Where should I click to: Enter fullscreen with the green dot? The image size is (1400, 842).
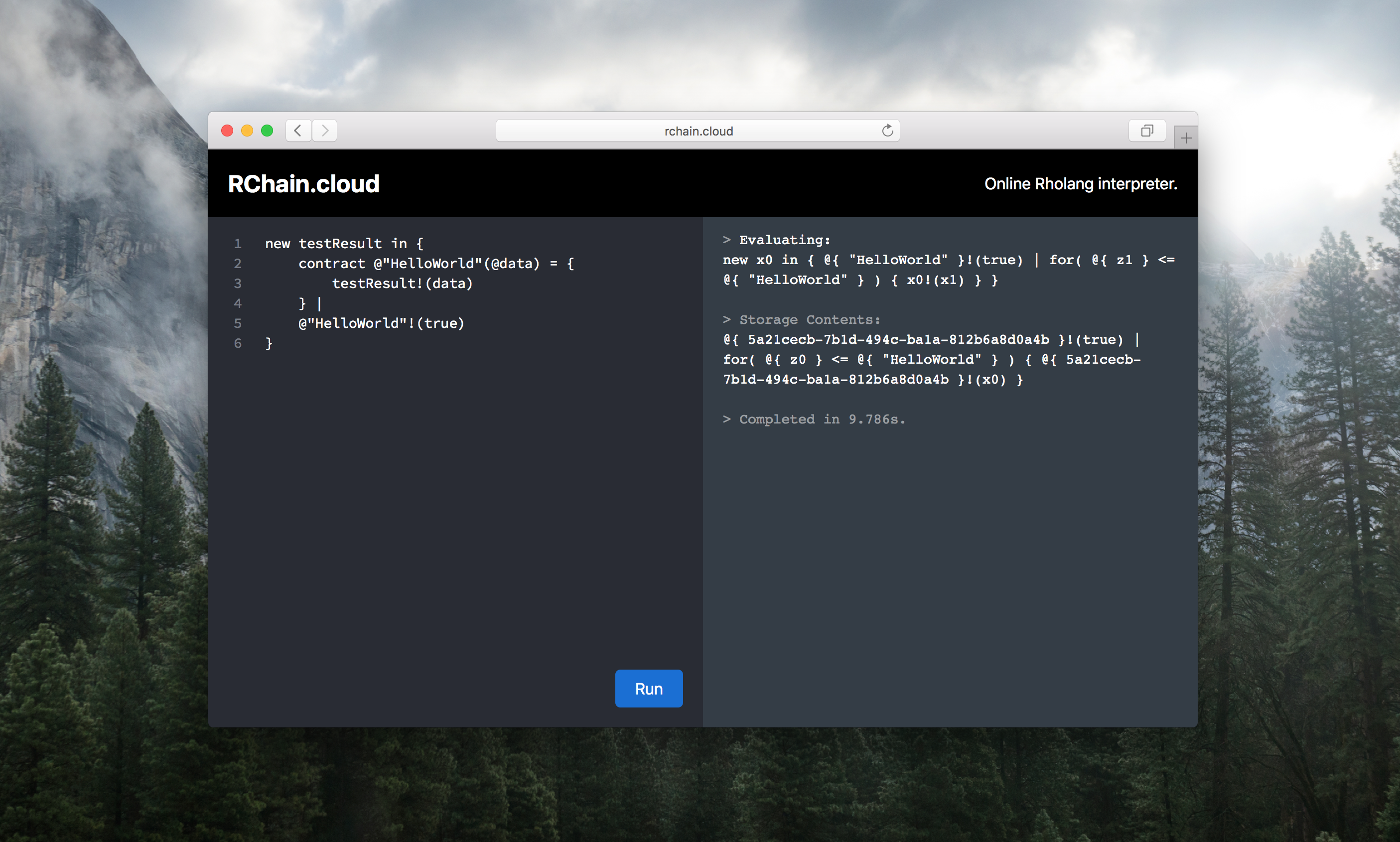pyautogui.click(x=267, y=131)
